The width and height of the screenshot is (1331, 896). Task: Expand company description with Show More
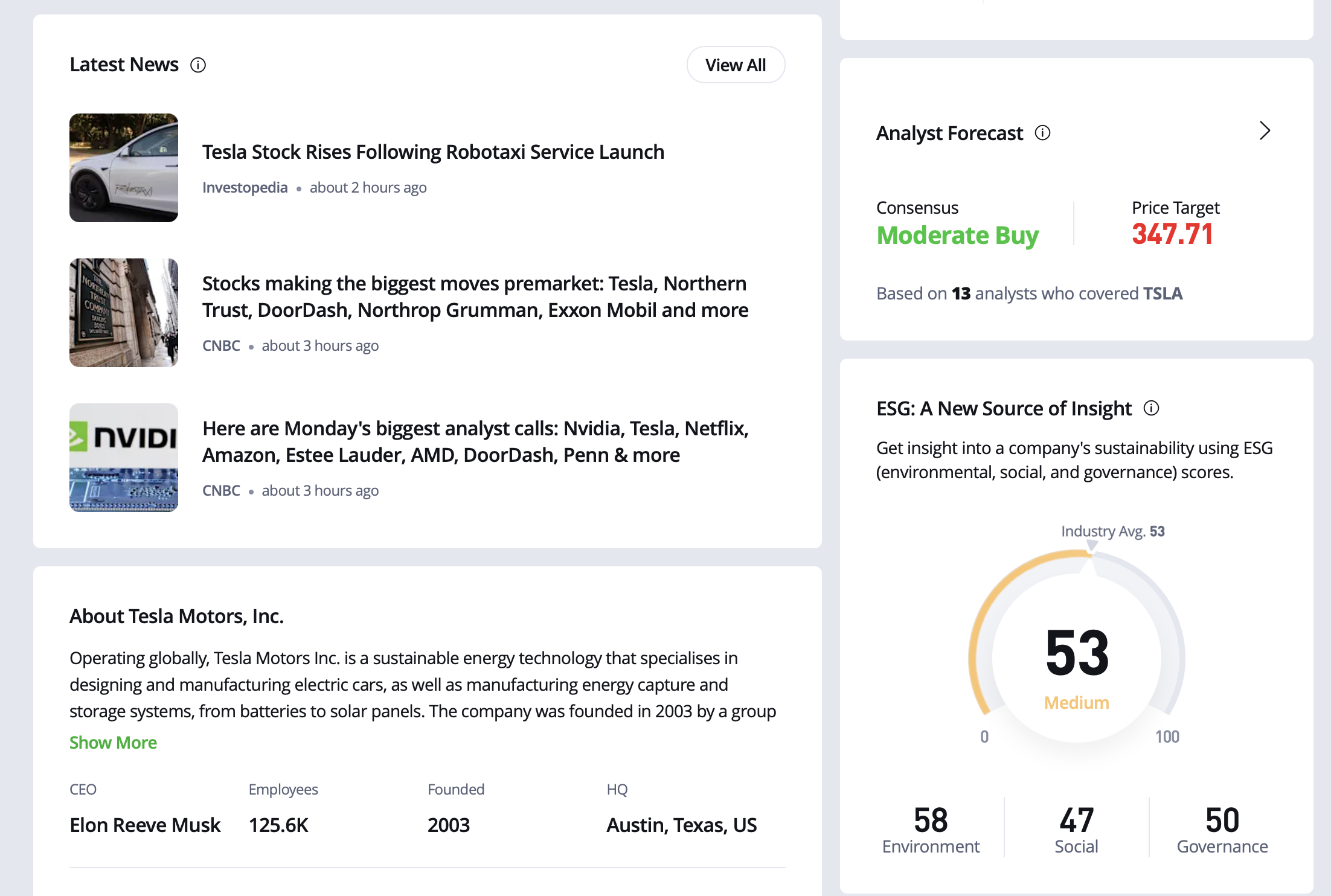coord(113,742)
